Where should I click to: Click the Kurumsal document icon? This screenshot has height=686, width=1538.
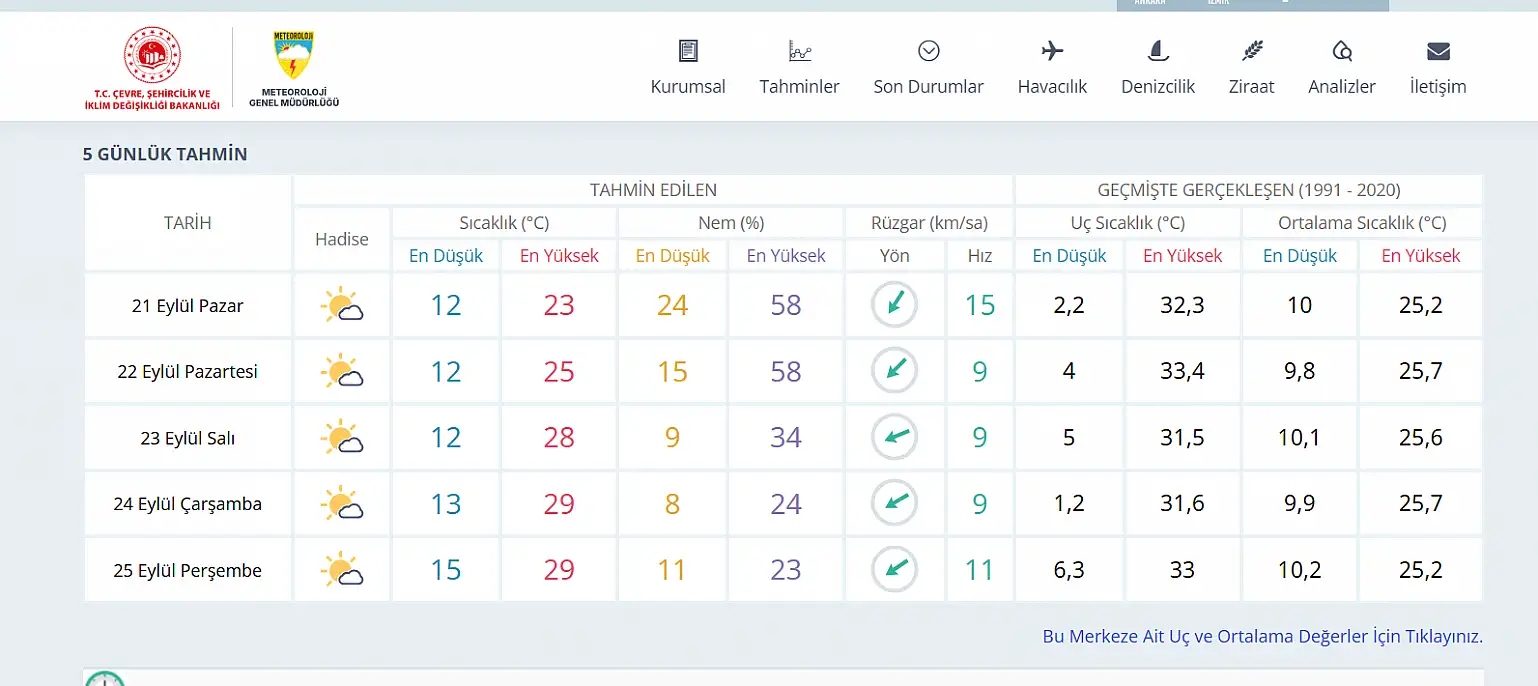tap(688, 51)
